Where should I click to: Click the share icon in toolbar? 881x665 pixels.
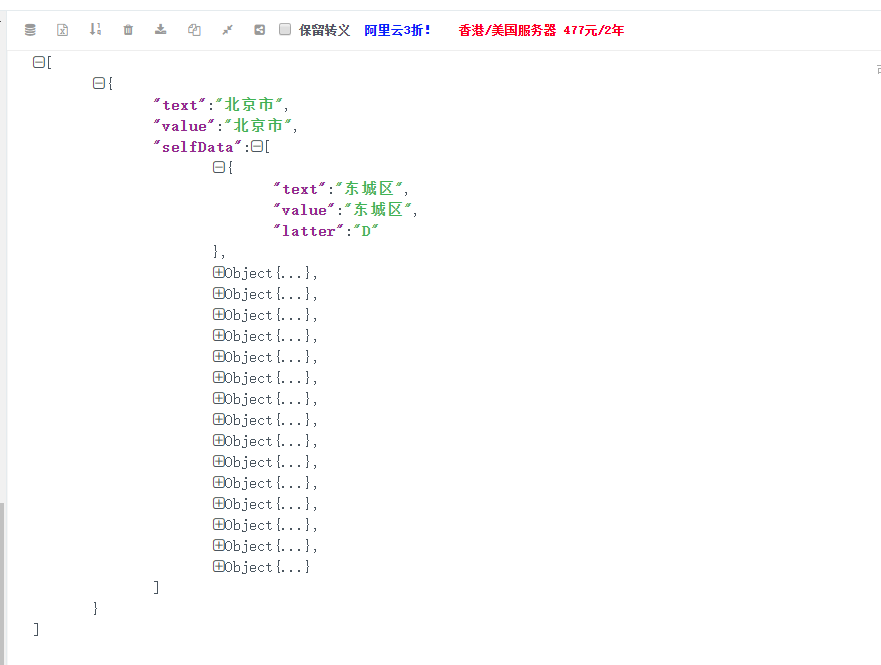(x=260, y=30)
